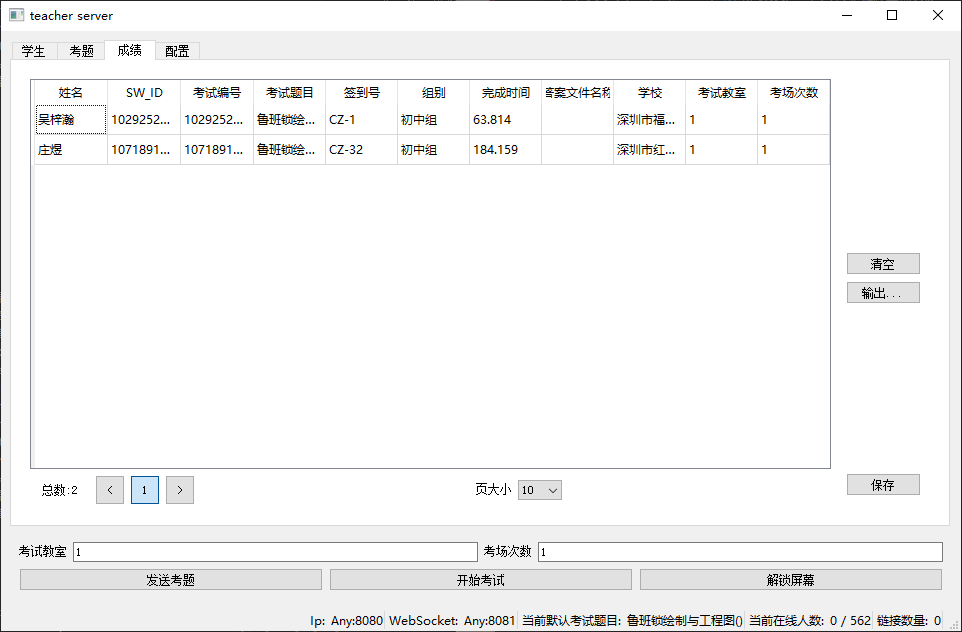The width and height of the screenshot is (962, 632).
Task: Click the 解锁屏幕 unlock screen button
Action: pyautogui.click(x=790, y=580)
